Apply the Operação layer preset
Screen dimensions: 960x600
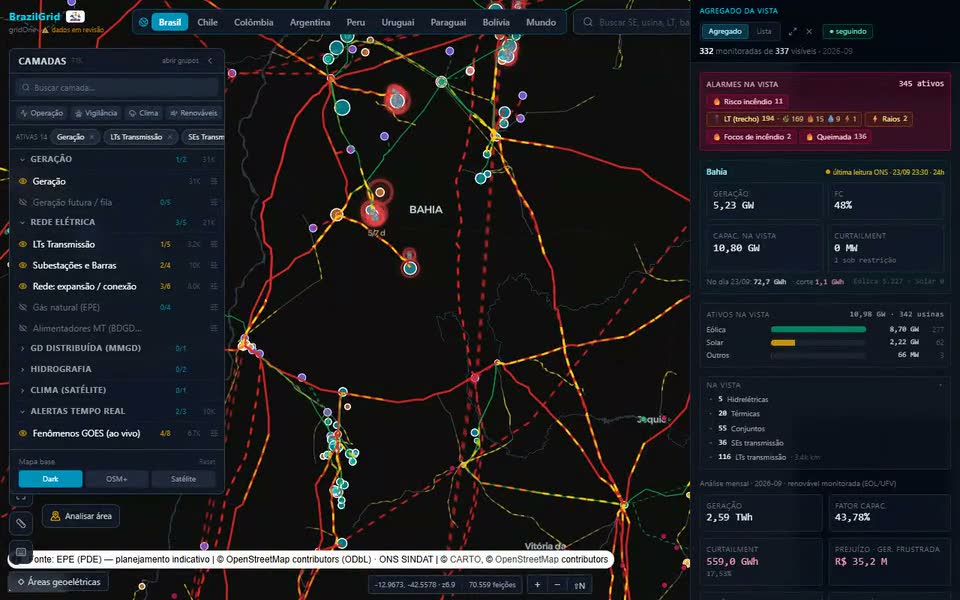(41, 113)
